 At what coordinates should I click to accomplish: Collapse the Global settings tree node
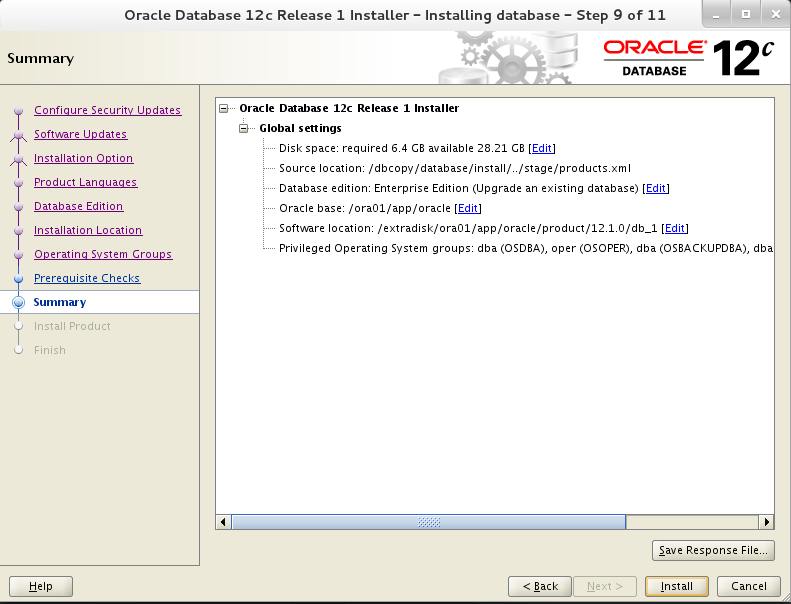coord(244,129)
